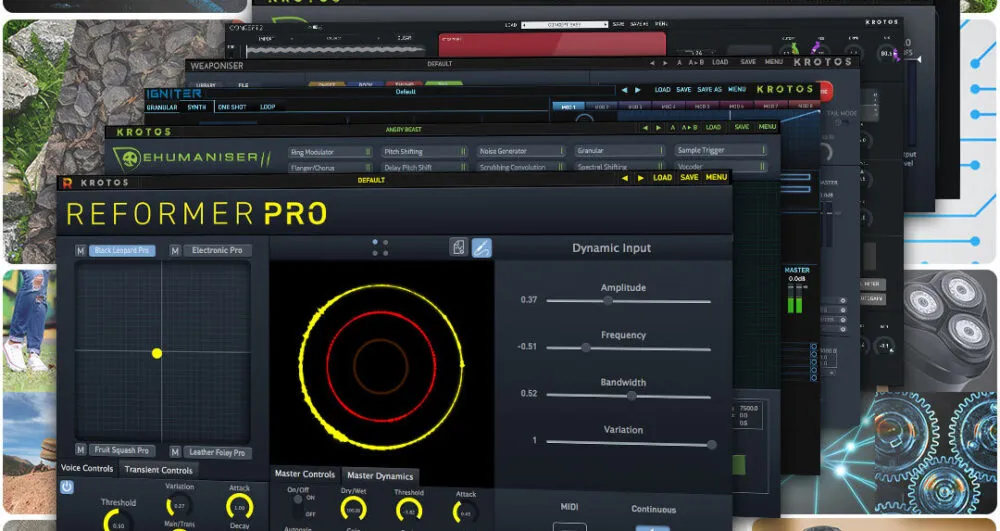Viewport: 1000px width, 531px height.
Task: Open the Black Leopard Pro library selector
Action: [x=123, y=250]
